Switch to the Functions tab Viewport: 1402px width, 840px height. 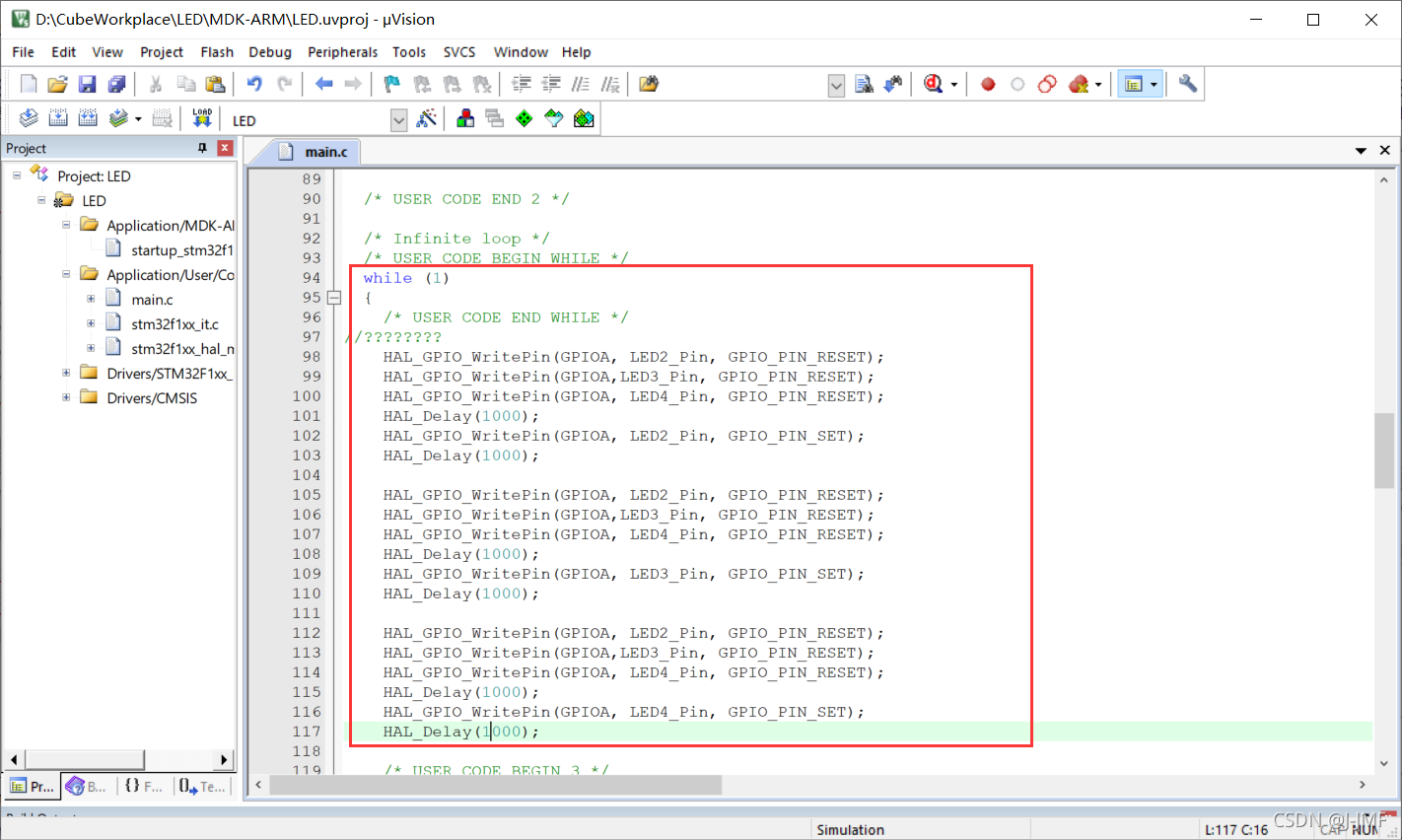(x=144, y=786)
